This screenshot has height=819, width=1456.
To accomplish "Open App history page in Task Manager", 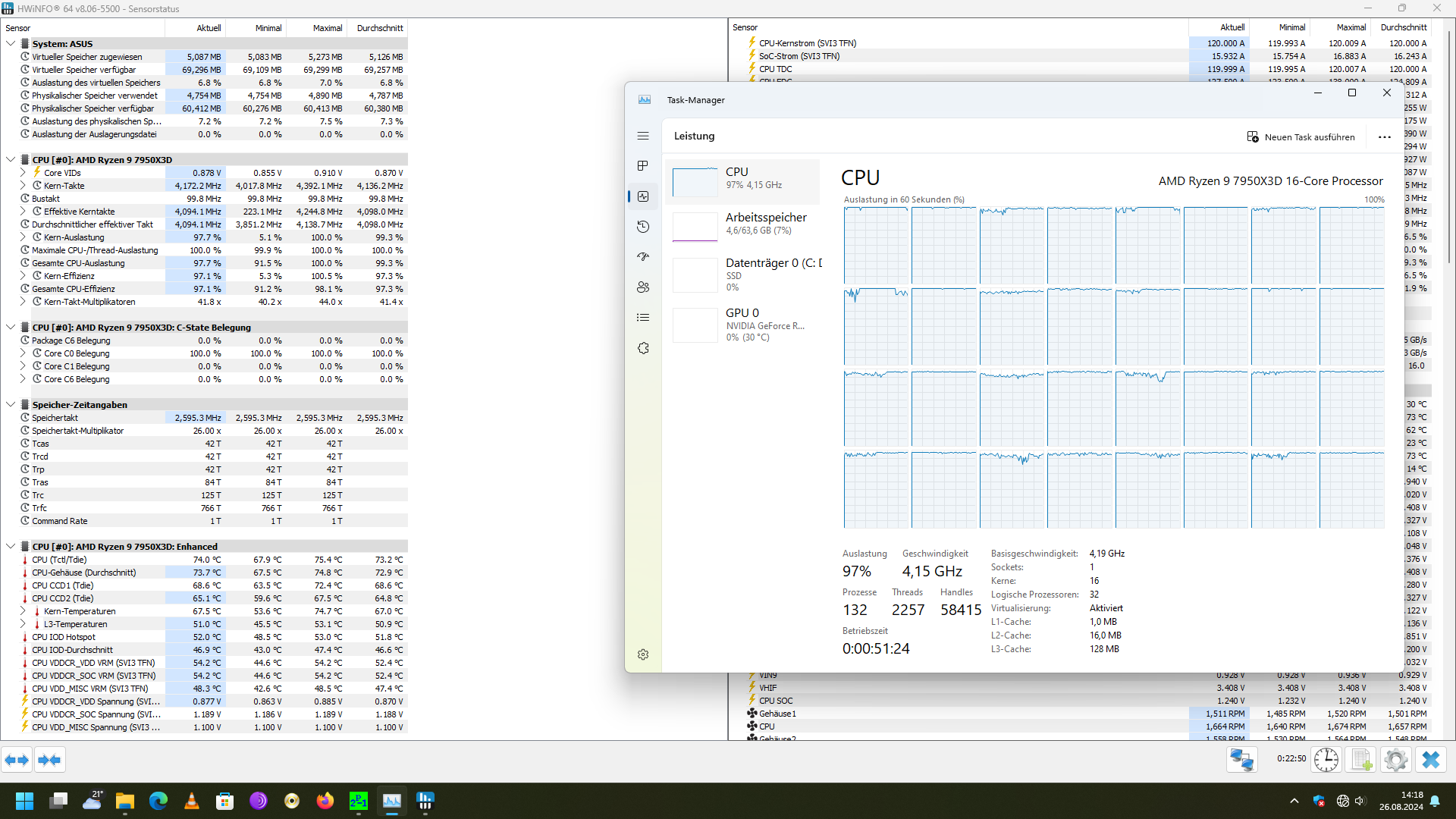I will 643,227.
